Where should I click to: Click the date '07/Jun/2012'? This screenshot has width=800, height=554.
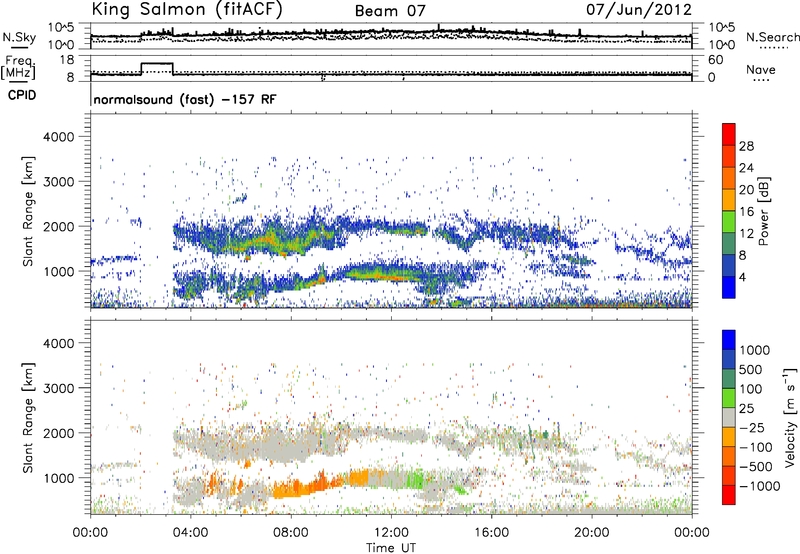click(639, 9)
